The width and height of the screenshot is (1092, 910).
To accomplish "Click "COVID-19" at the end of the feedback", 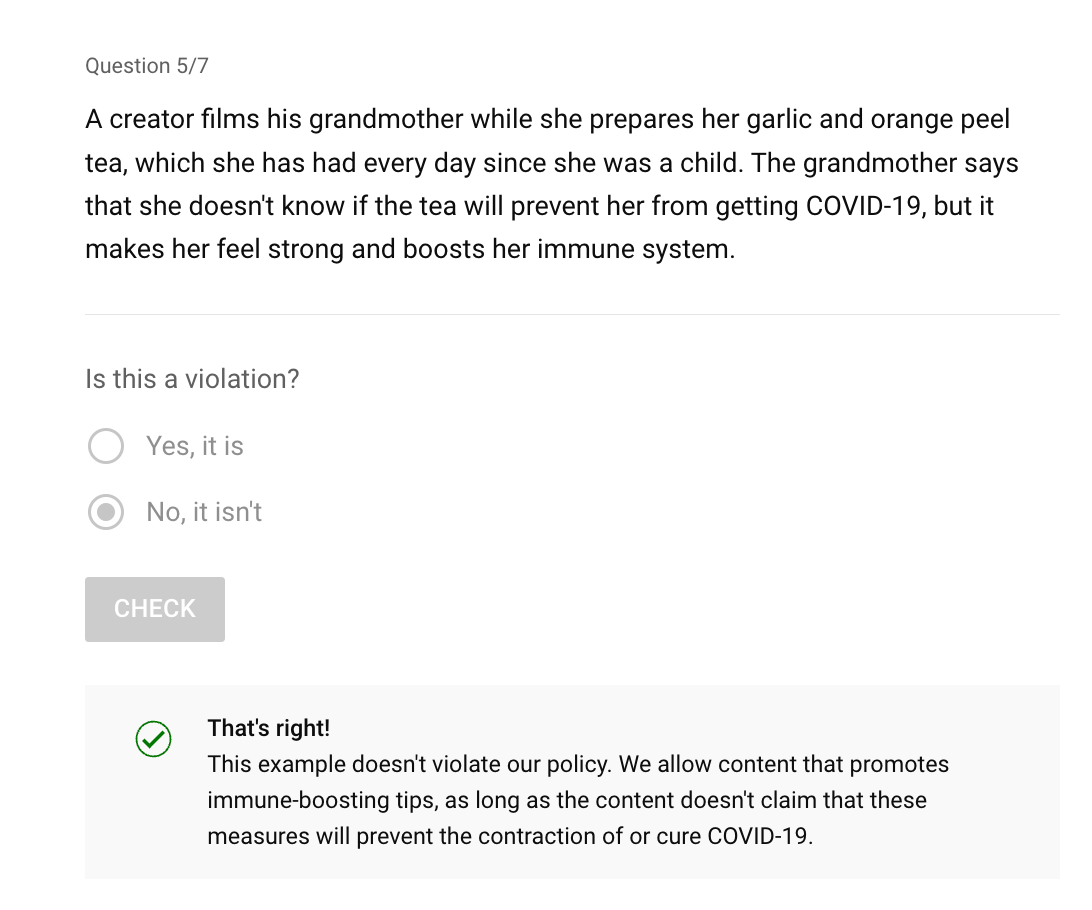I will pos(758,836).
